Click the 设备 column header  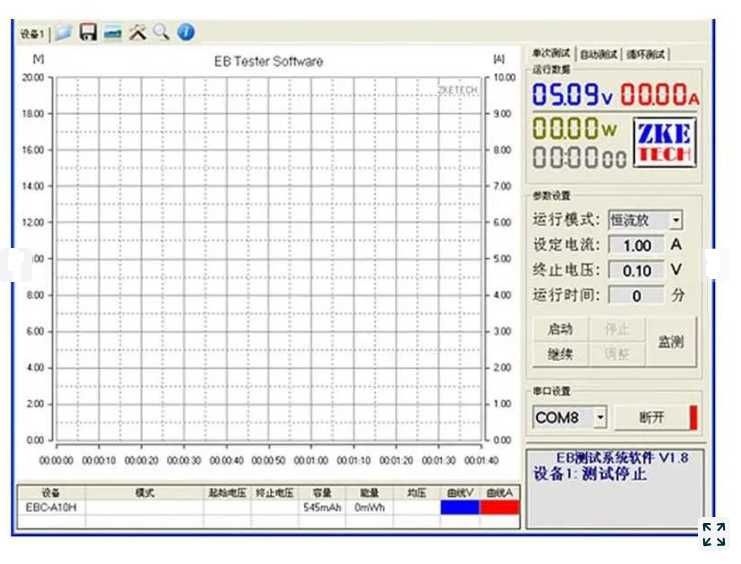point(51,493)
